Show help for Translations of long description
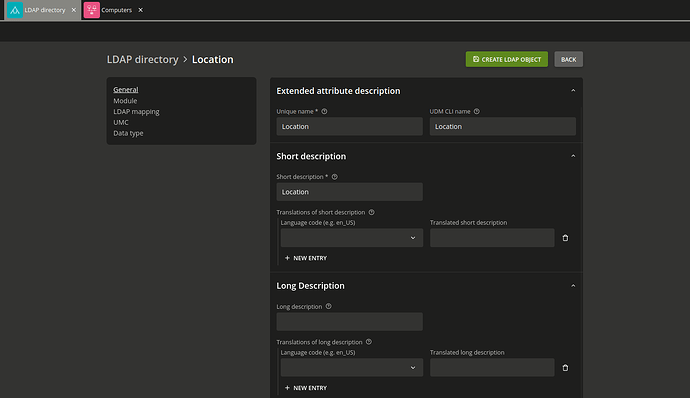 (x=369, y=342)
